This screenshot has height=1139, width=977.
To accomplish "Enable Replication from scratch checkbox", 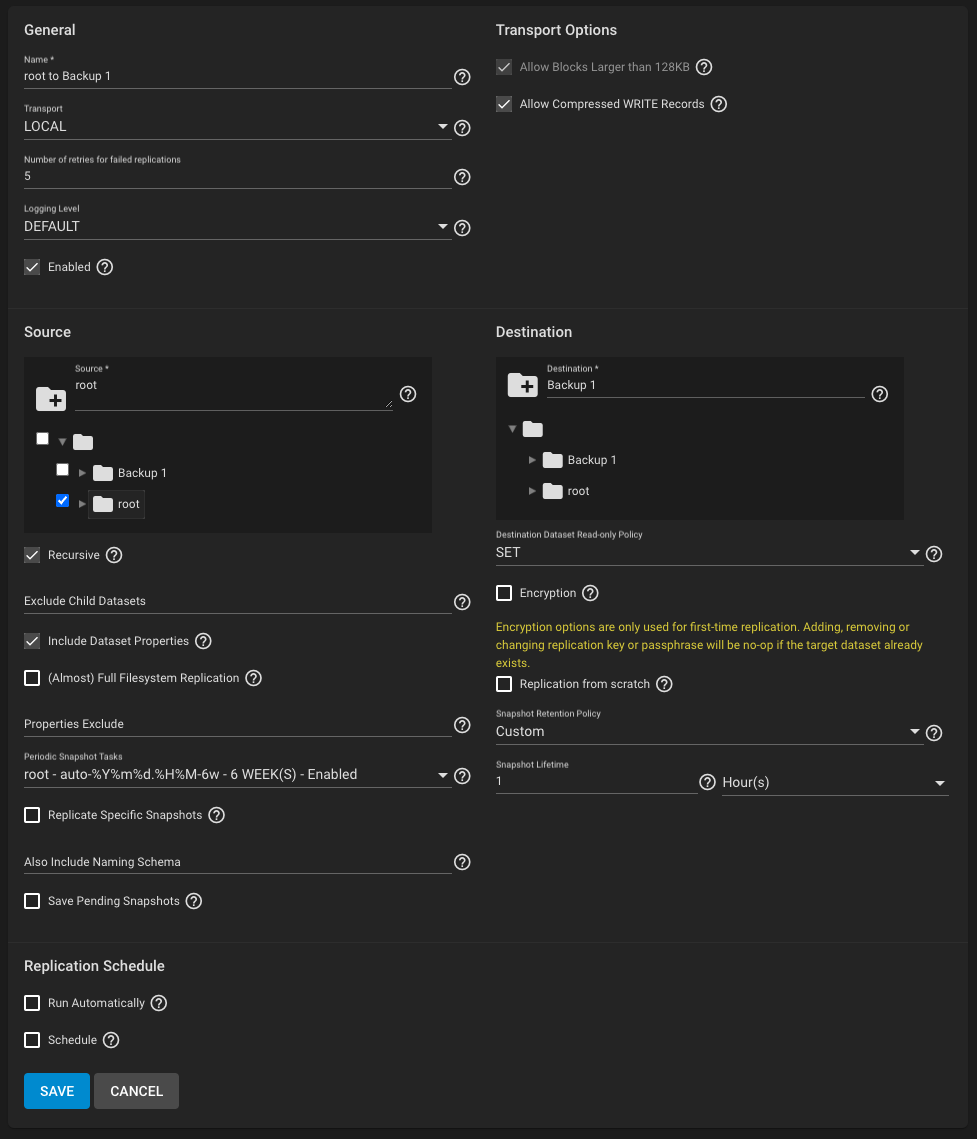I will pos(504,684).
